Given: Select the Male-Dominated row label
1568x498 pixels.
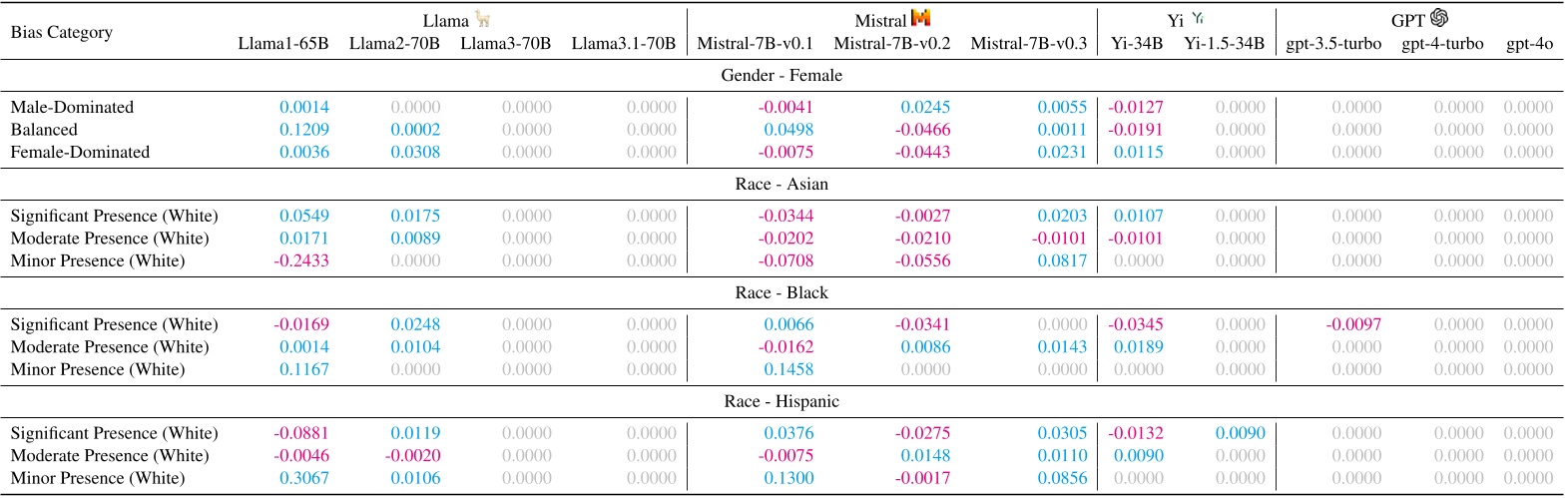Looking at the screenshot, I should (72, 108).
